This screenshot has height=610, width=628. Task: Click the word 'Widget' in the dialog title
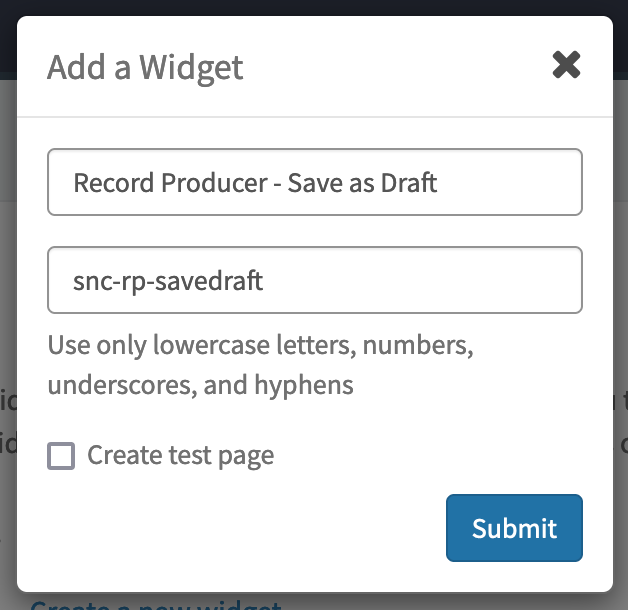point(191,68)
